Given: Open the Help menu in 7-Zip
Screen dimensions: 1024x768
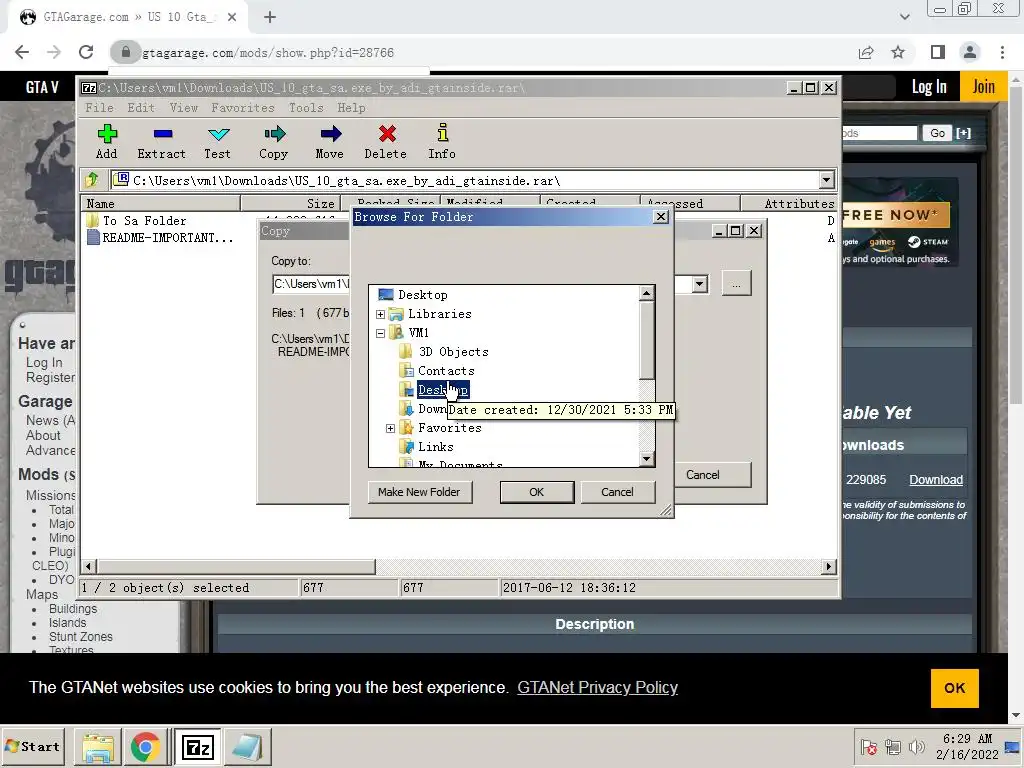Looking at the screenshot, I should click(x=351, y=108).
